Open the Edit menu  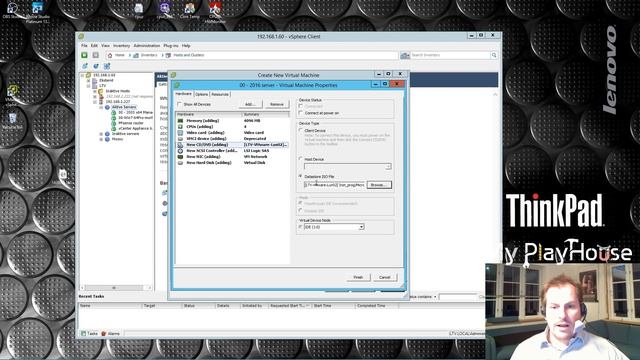click(x=94, y=46)
